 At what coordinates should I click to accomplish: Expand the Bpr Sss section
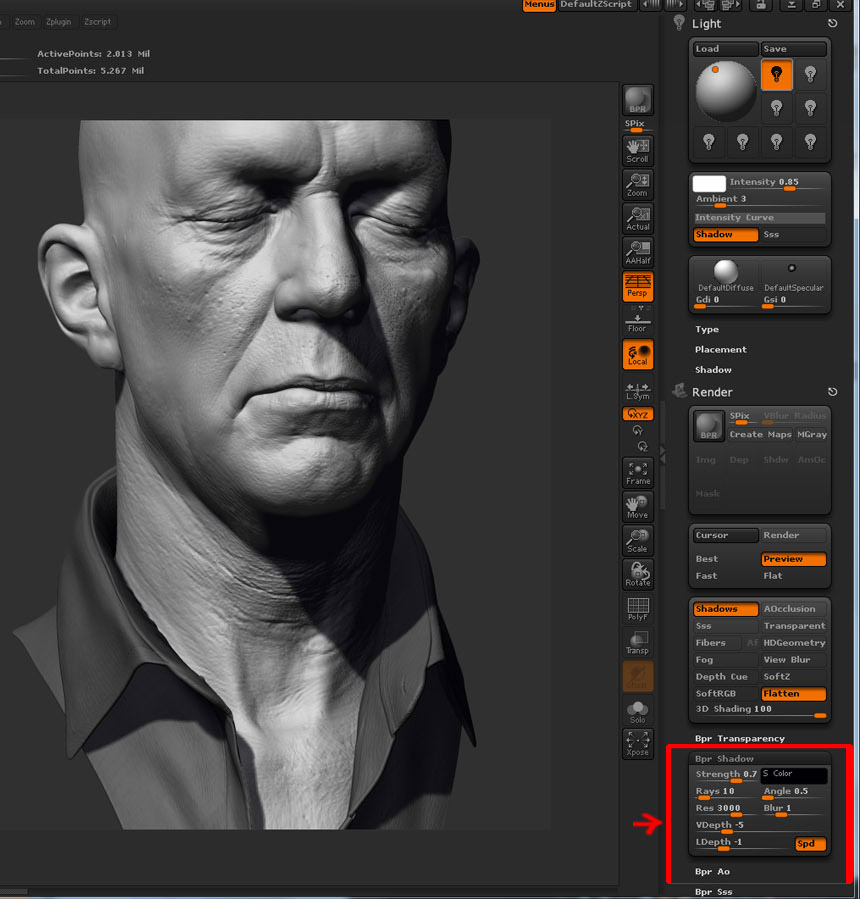(x=713, y=892)
